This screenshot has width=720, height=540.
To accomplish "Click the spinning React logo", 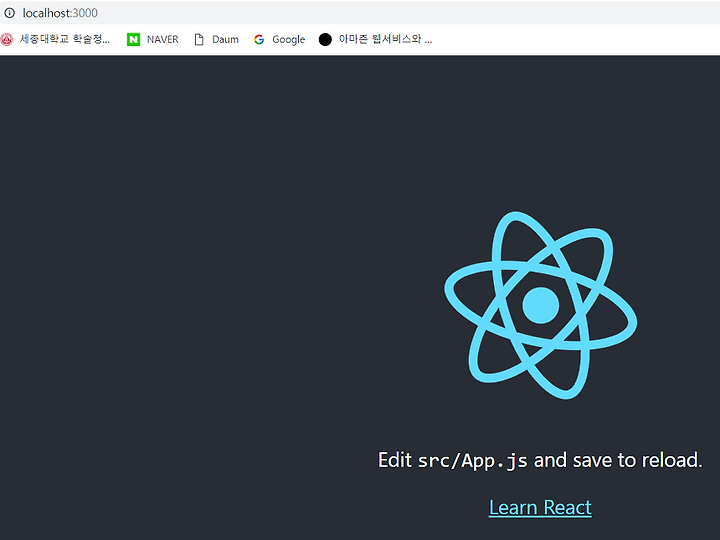I will [x=540, y=305].
